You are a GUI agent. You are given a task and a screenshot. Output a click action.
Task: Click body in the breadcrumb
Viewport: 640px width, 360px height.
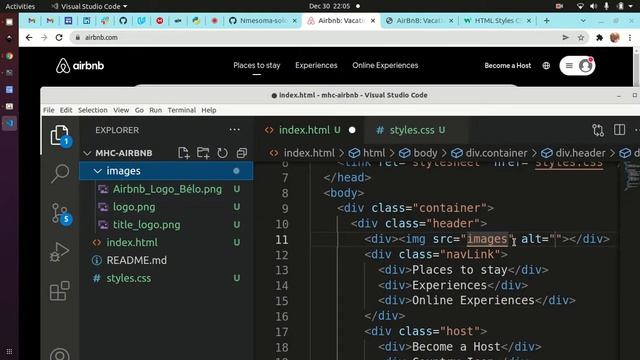tap(425, 153)
